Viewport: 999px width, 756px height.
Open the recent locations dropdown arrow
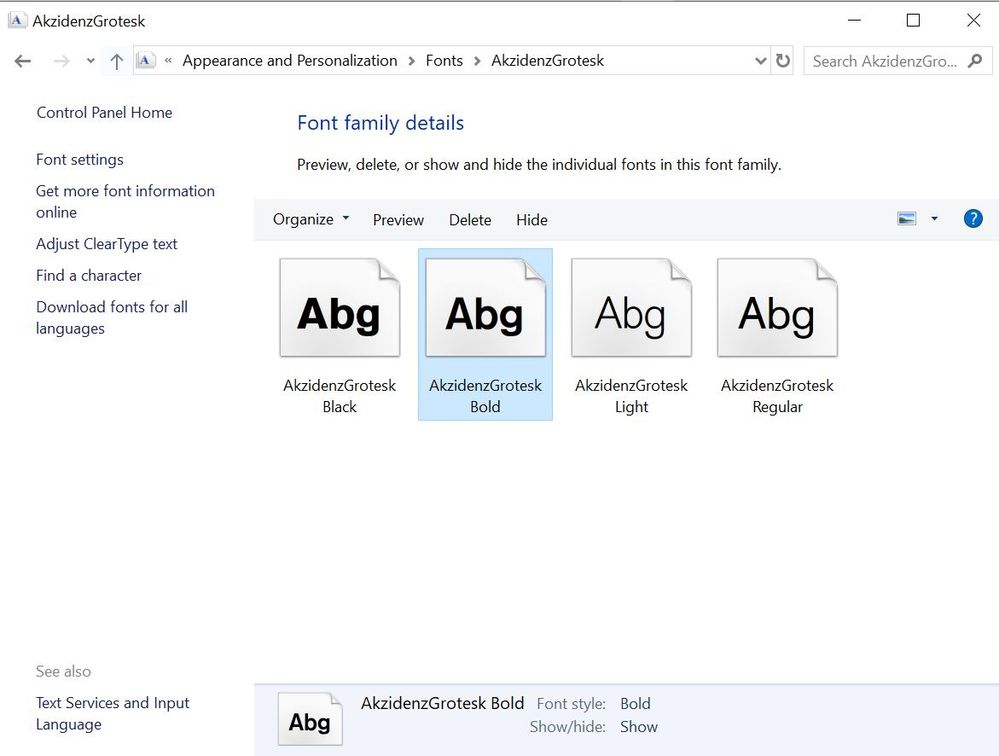point(90,61)
